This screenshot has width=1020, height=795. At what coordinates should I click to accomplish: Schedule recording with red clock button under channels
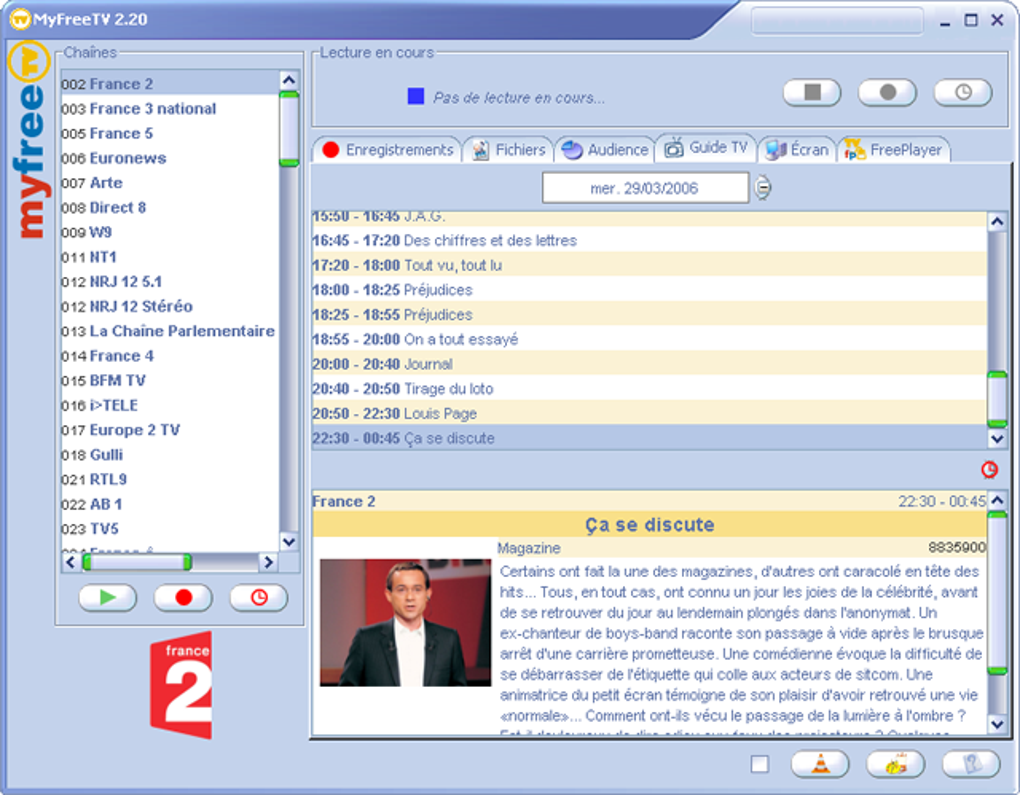click(259, 597)
